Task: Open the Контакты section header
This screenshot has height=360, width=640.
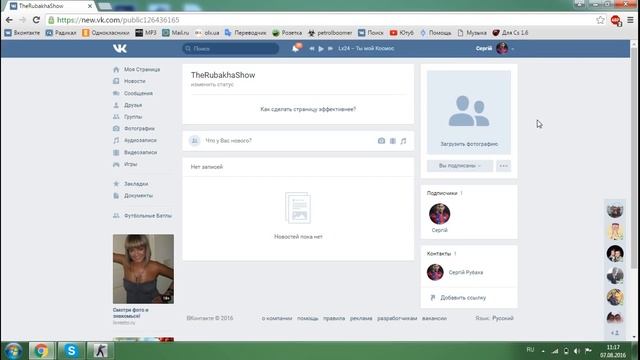Action: pyautogui.click(x=439, y=254)
